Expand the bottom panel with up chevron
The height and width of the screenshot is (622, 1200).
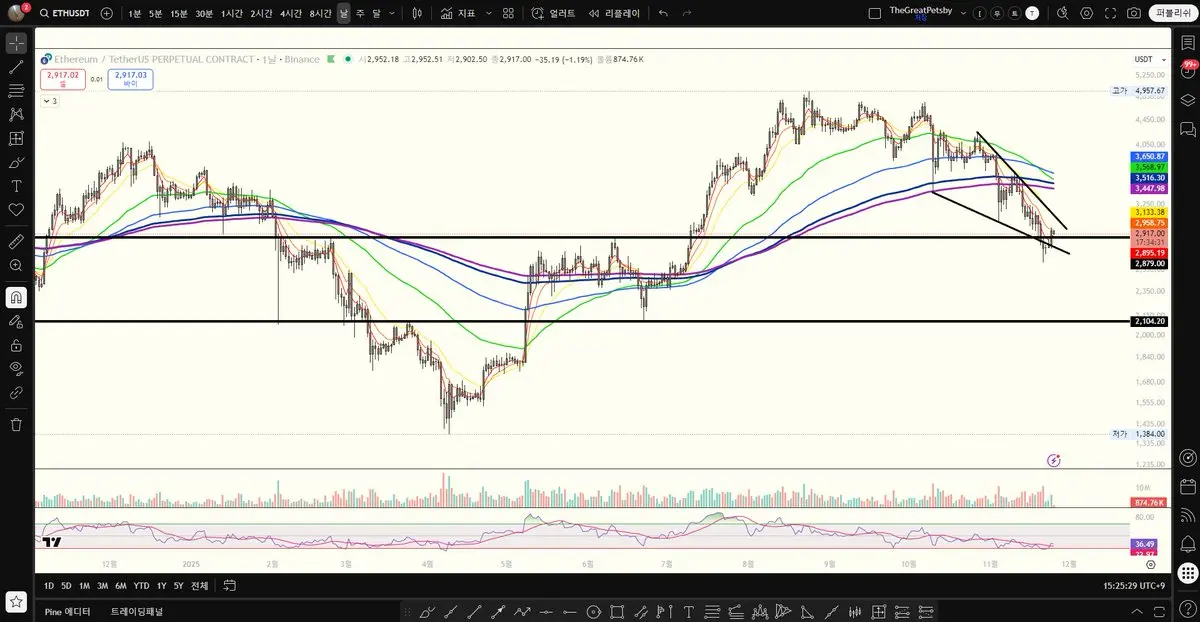click(x=1138, y=611)
